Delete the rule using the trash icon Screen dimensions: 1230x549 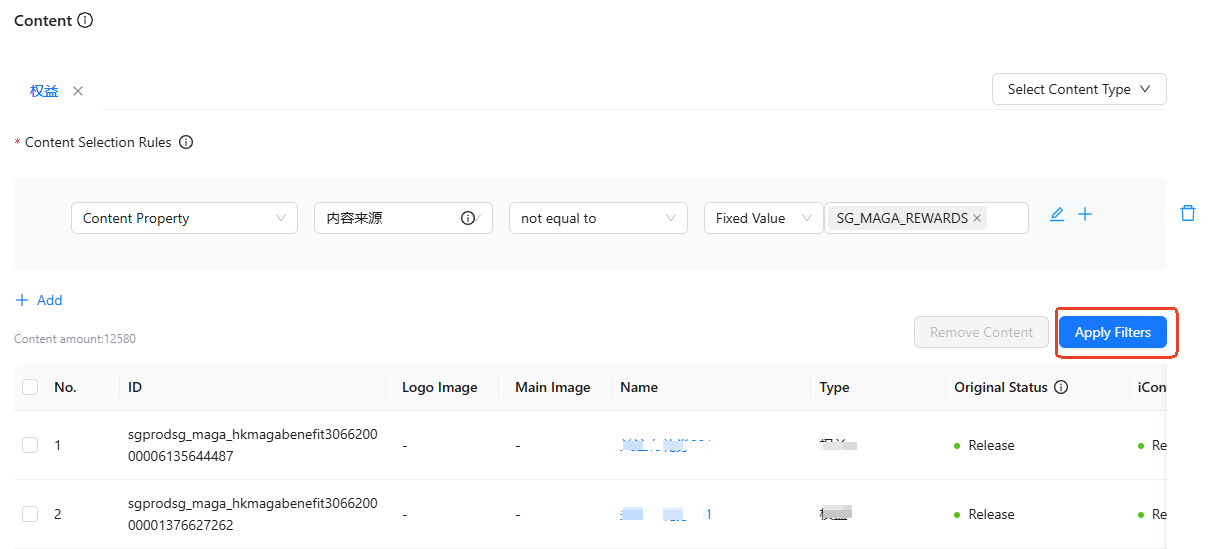[1188, 213]
